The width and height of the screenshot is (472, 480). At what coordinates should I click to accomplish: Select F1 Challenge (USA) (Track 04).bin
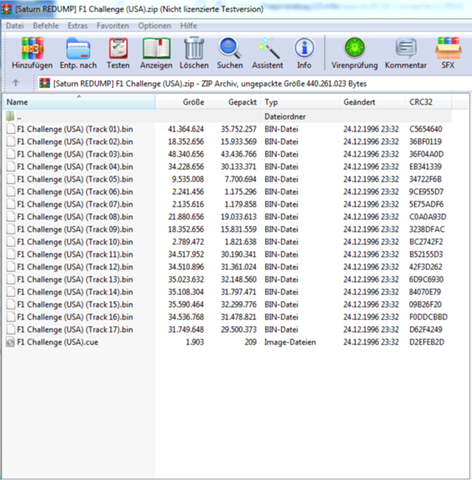[x=75, y=167]
